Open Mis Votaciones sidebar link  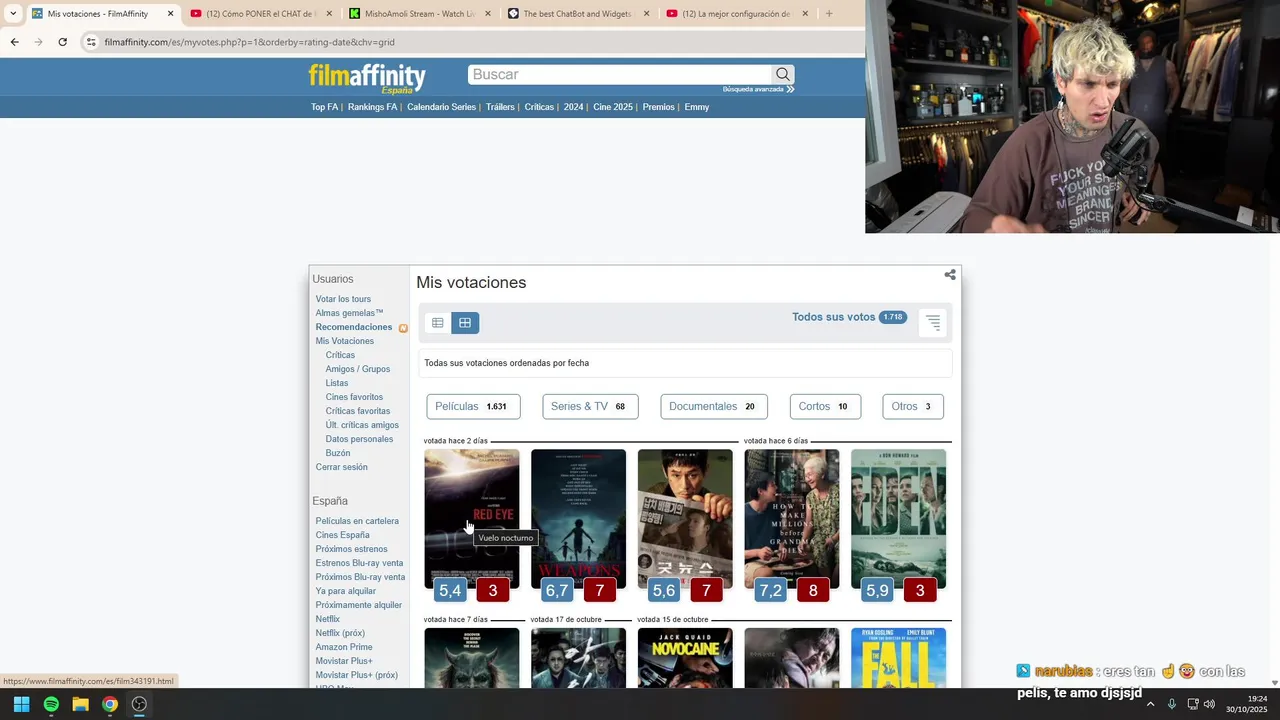click(345, 341)
